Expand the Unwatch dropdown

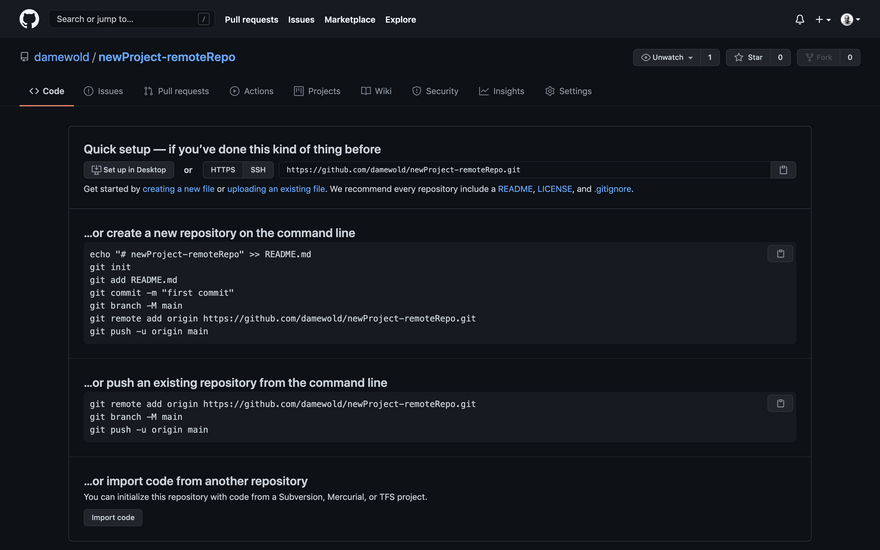click(x=667, y=58)
